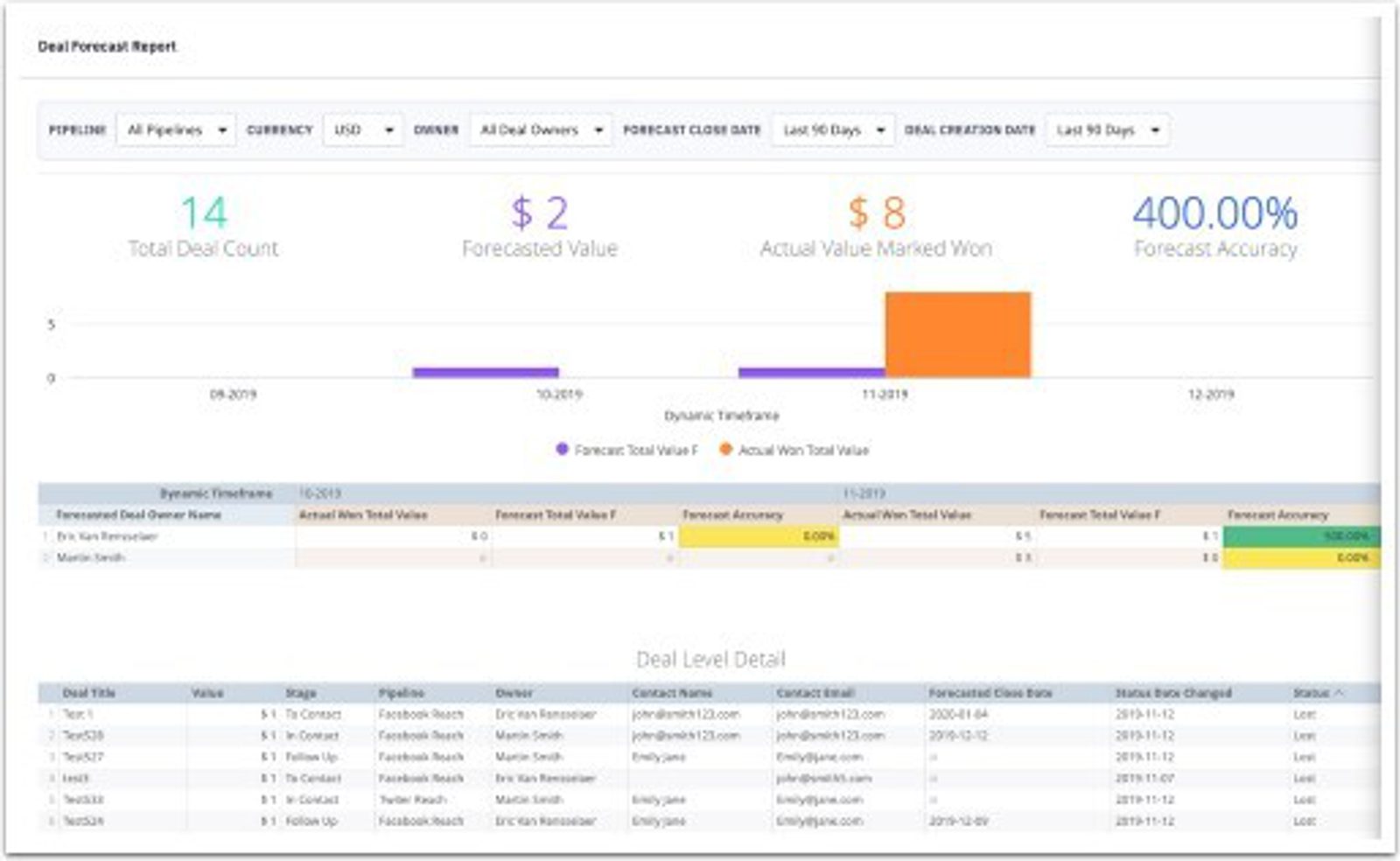Click the orange bar for 11-2019

point(957,335)
